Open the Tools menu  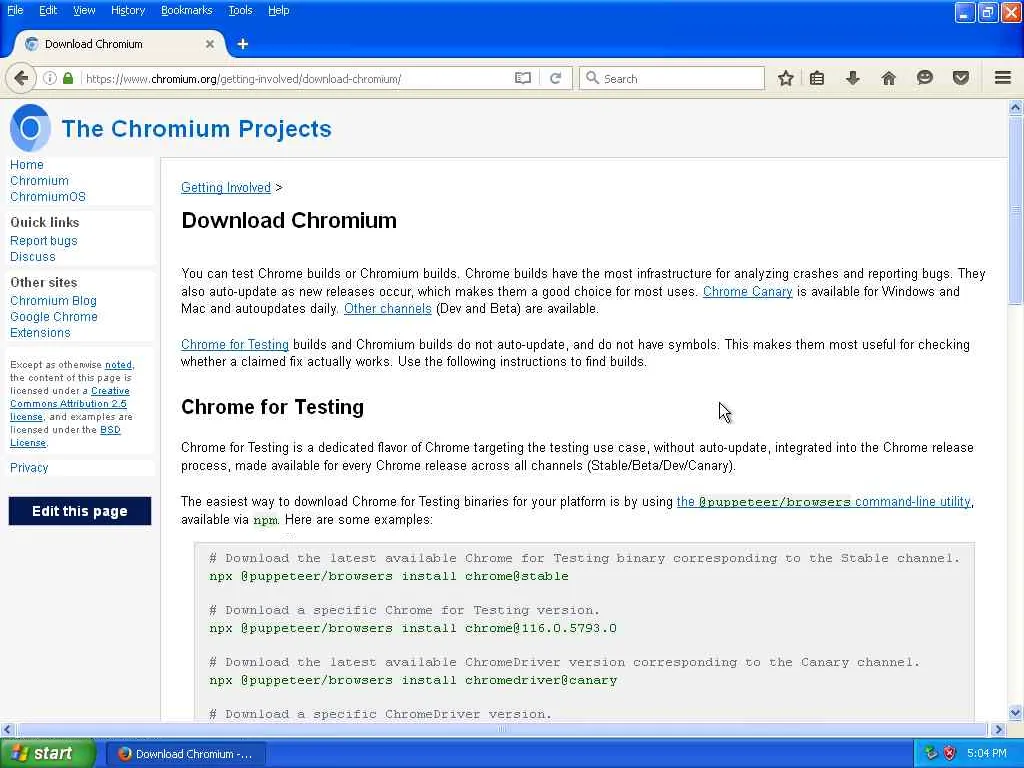240,10
